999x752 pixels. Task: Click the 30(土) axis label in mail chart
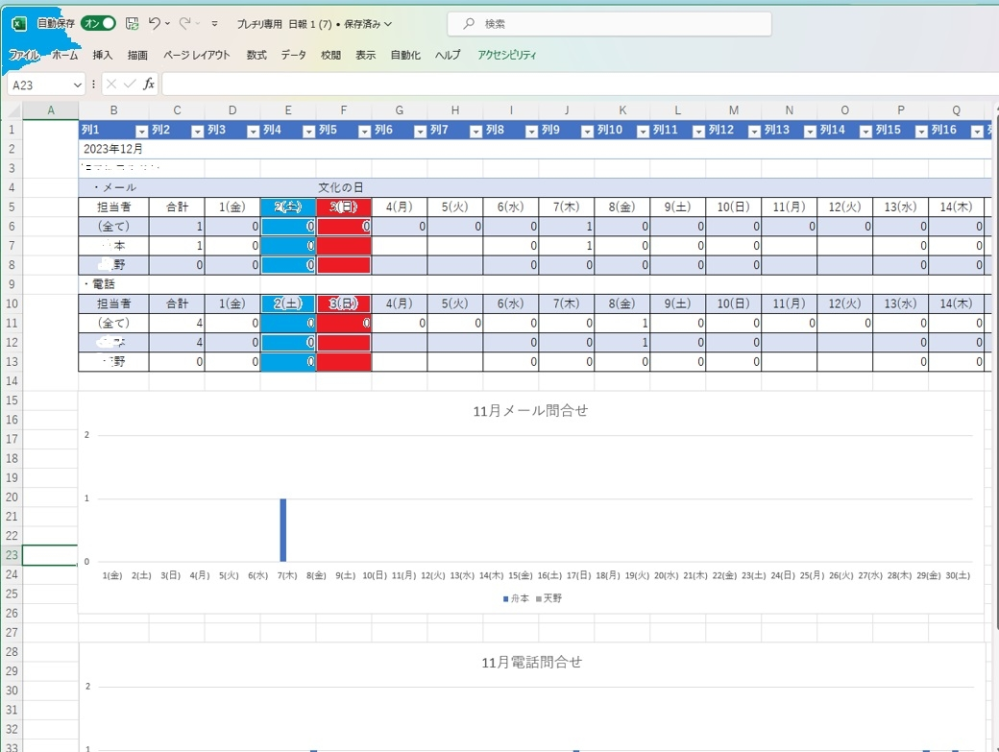pos(958,575)
